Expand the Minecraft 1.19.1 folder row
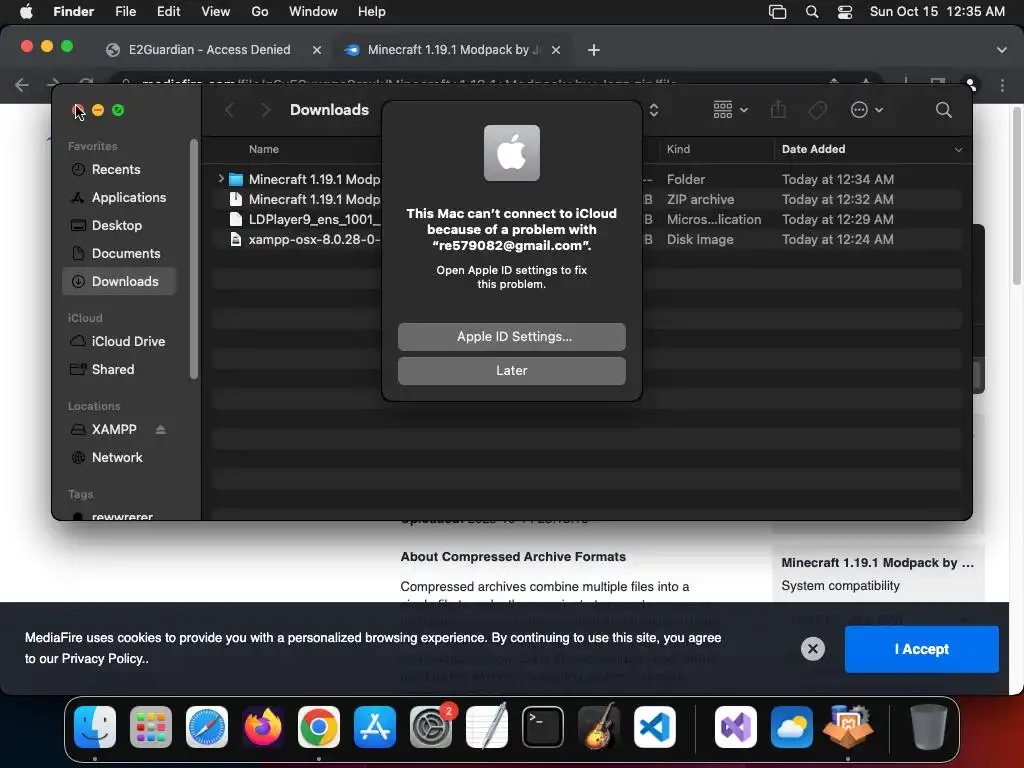Image resolution: width=1024 pixels, height=768 pixels. (221, 178)
